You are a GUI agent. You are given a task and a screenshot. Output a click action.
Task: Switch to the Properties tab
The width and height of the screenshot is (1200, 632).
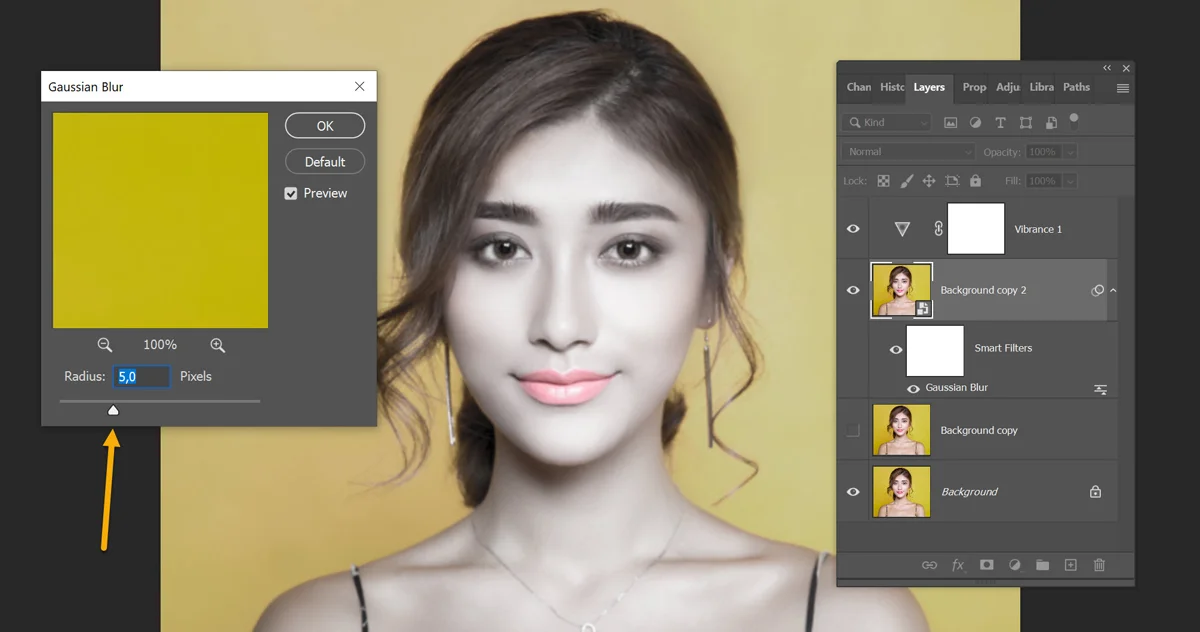click(x=974, y=87)
